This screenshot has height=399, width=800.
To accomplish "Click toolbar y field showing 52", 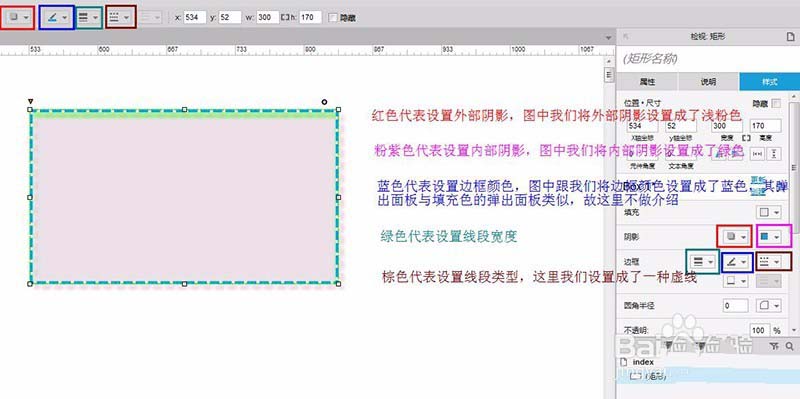I will (230, 17).
